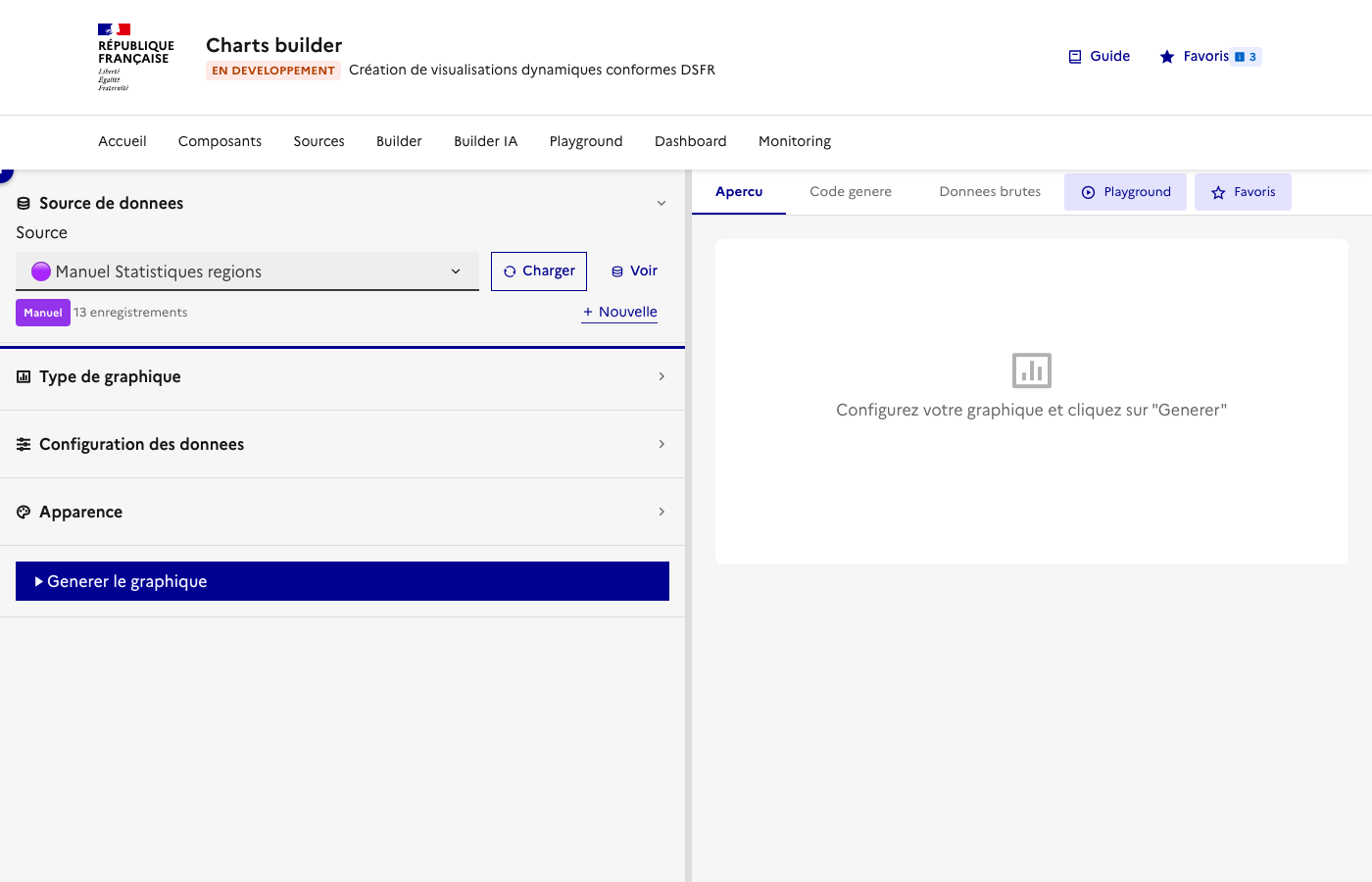Click Generer le graphique

pos(341,580)
